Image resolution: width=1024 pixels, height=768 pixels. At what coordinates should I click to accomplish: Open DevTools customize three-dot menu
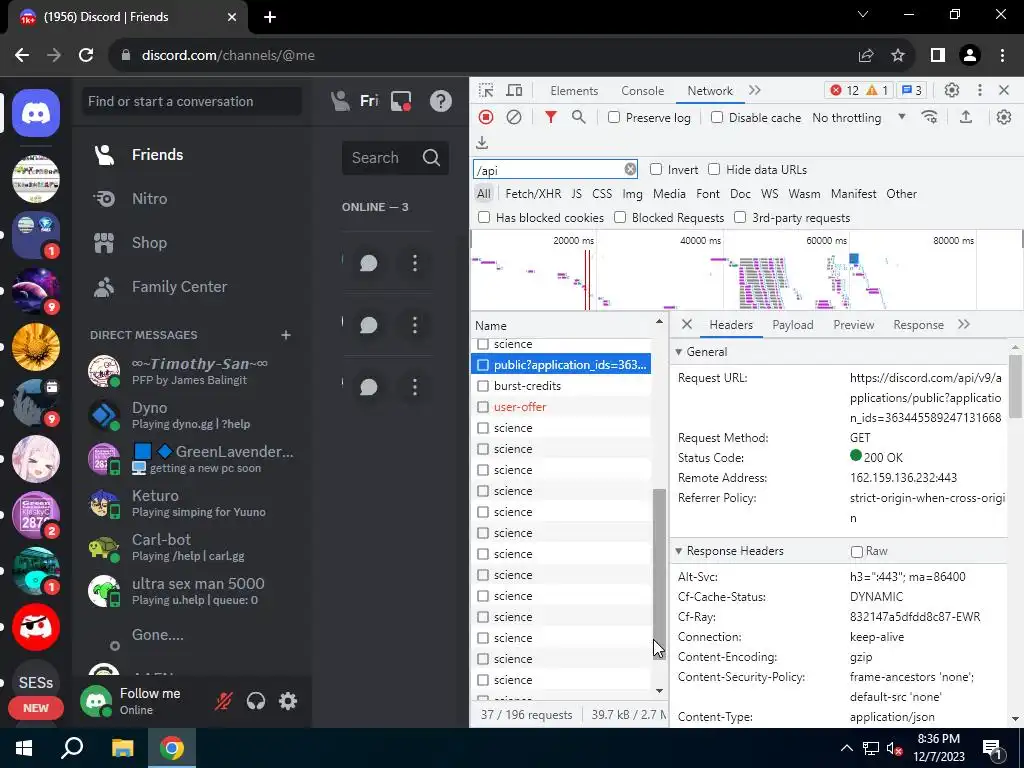pyautogui.click(x=980, y=90)
